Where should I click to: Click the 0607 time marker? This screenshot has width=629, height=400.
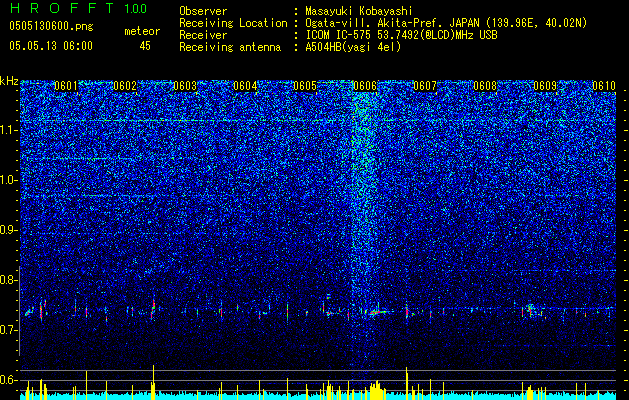click(425, 86)
